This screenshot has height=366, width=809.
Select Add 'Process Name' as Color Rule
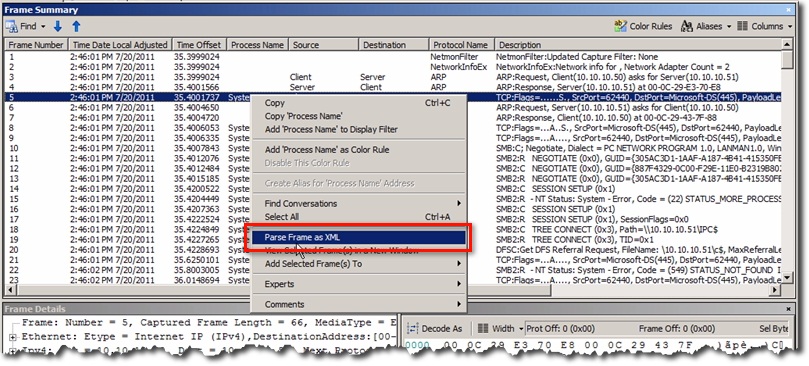click(359, 150)
